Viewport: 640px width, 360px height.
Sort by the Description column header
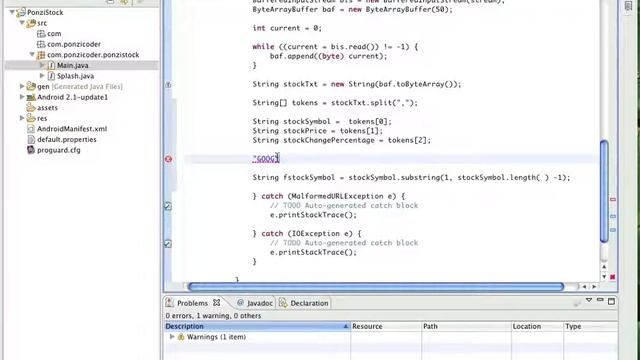pos(257,326)
